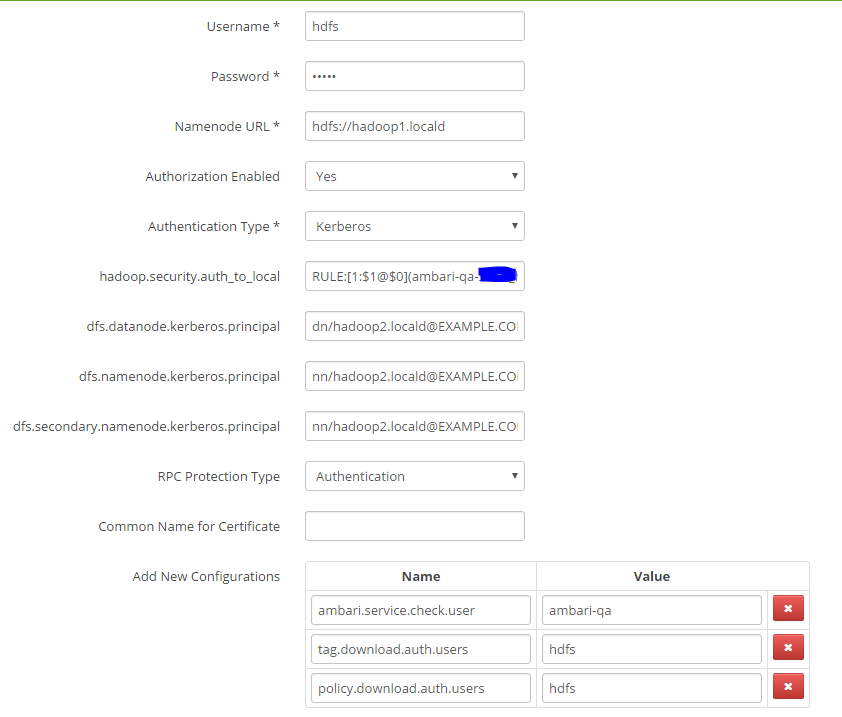Click the Namenode URL field

(x=414, y=126)
